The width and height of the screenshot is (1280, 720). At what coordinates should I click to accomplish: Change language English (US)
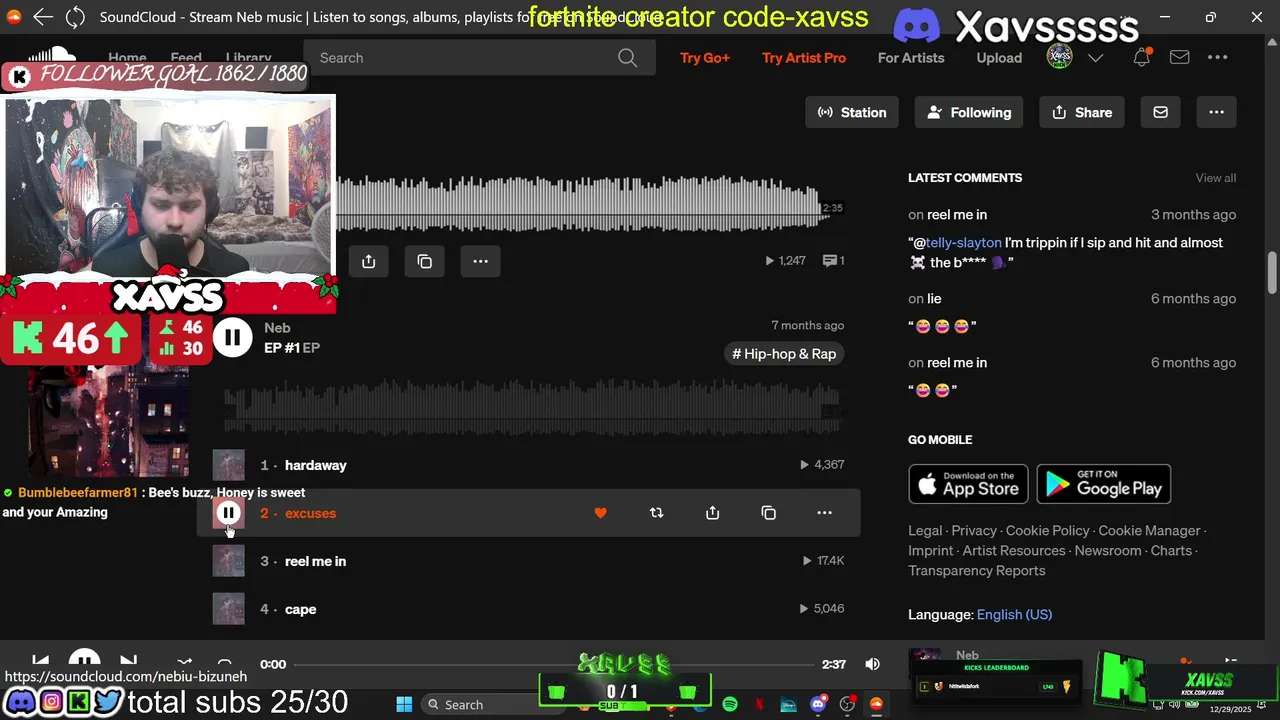tap(1014, 615)
